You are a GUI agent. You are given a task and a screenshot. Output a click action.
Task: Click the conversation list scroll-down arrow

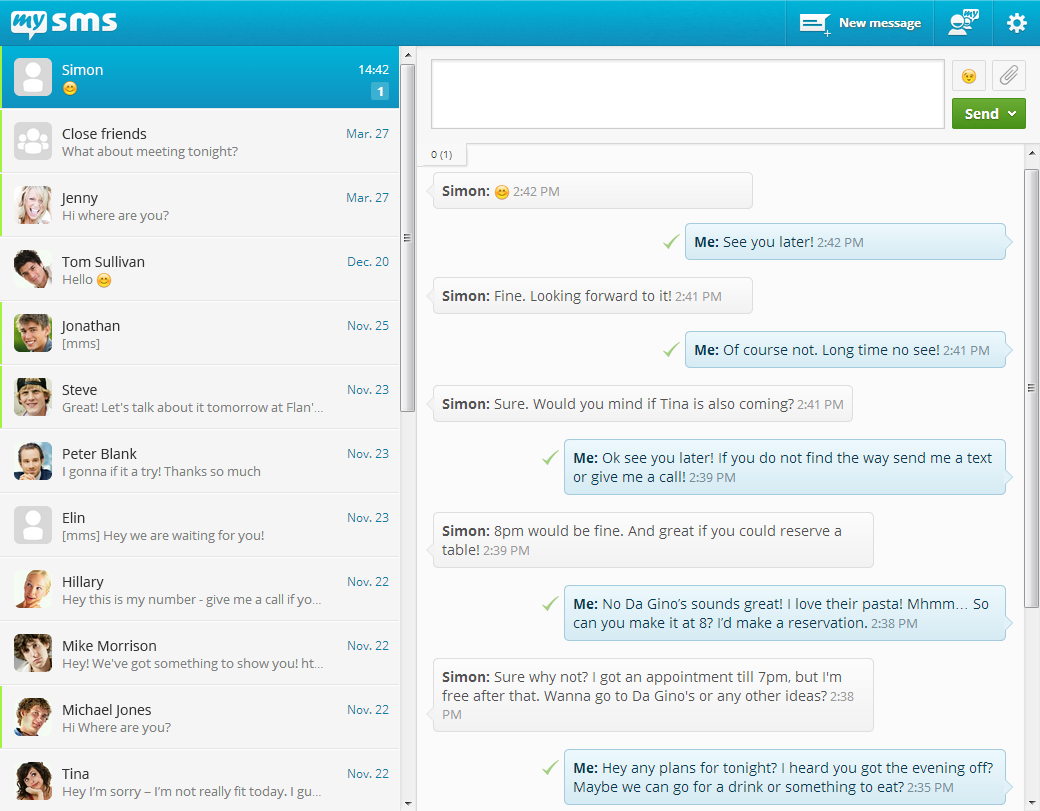[x=407, y=803]
